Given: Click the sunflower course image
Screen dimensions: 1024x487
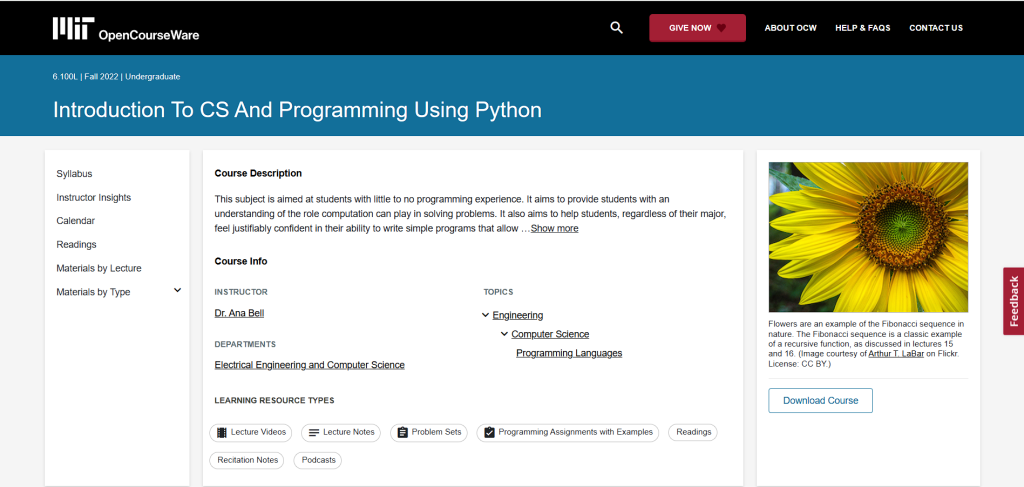Looking at the screenshot, I should (868, 237).
